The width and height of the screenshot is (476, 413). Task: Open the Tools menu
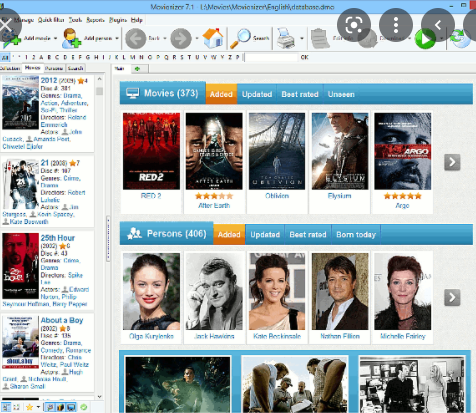(75, 20)
